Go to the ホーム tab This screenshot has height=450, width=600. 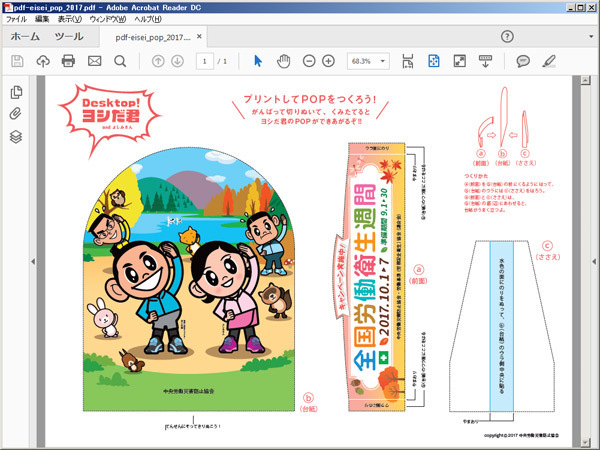pos(25,37)
